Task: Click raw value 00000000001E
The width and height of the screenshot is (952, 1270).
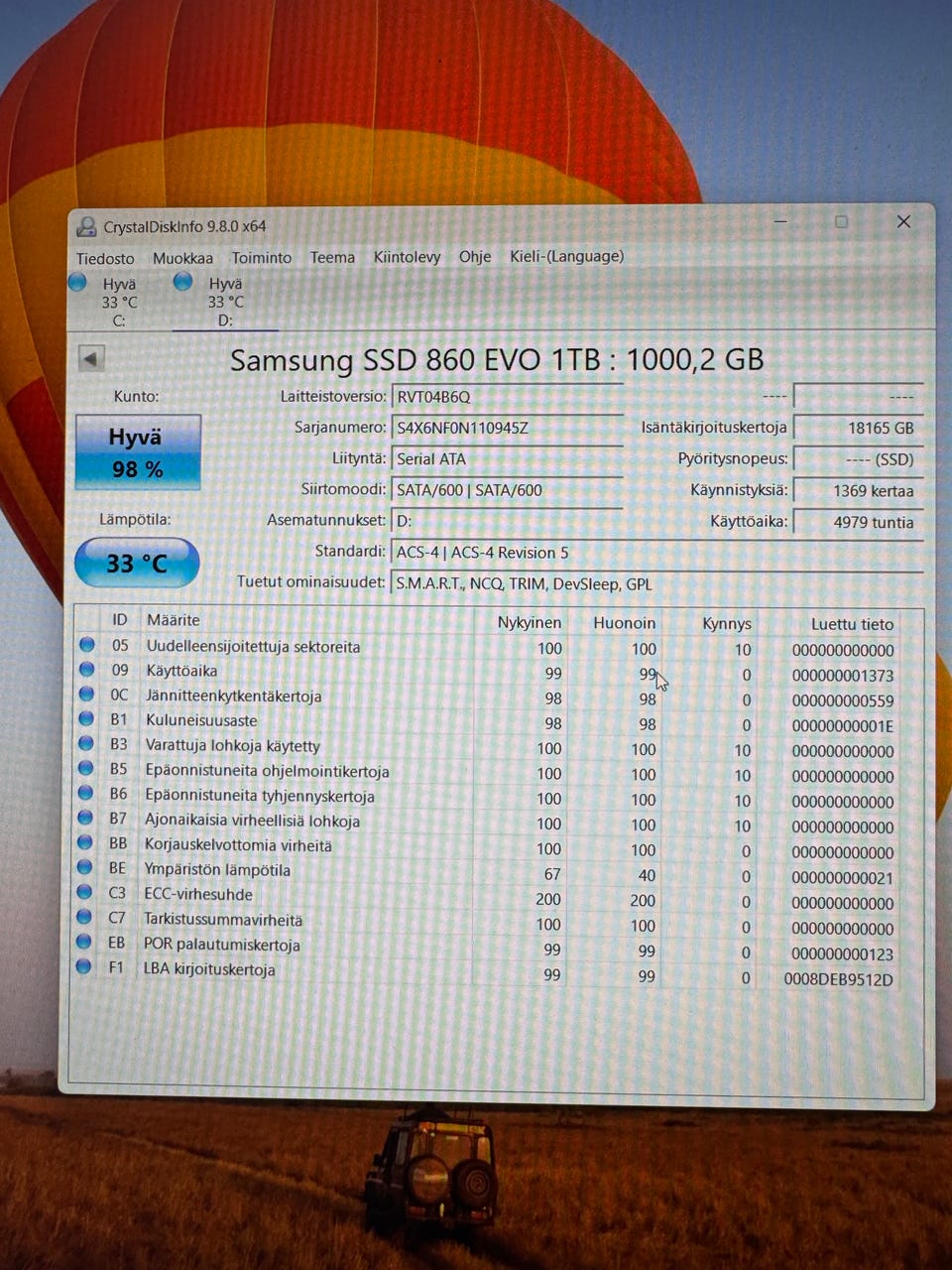Action: pos(843,726)
